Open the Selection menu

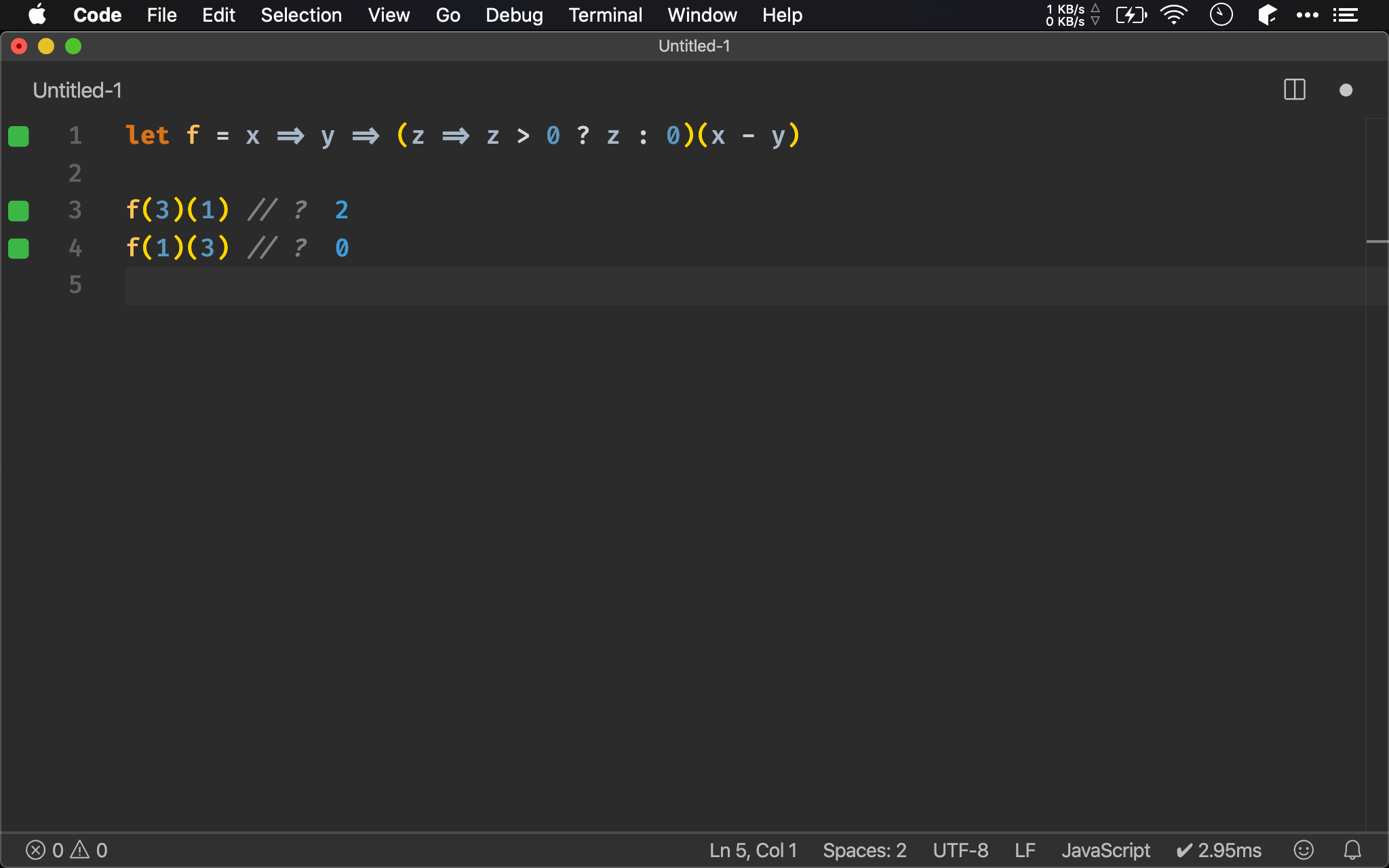301,15
